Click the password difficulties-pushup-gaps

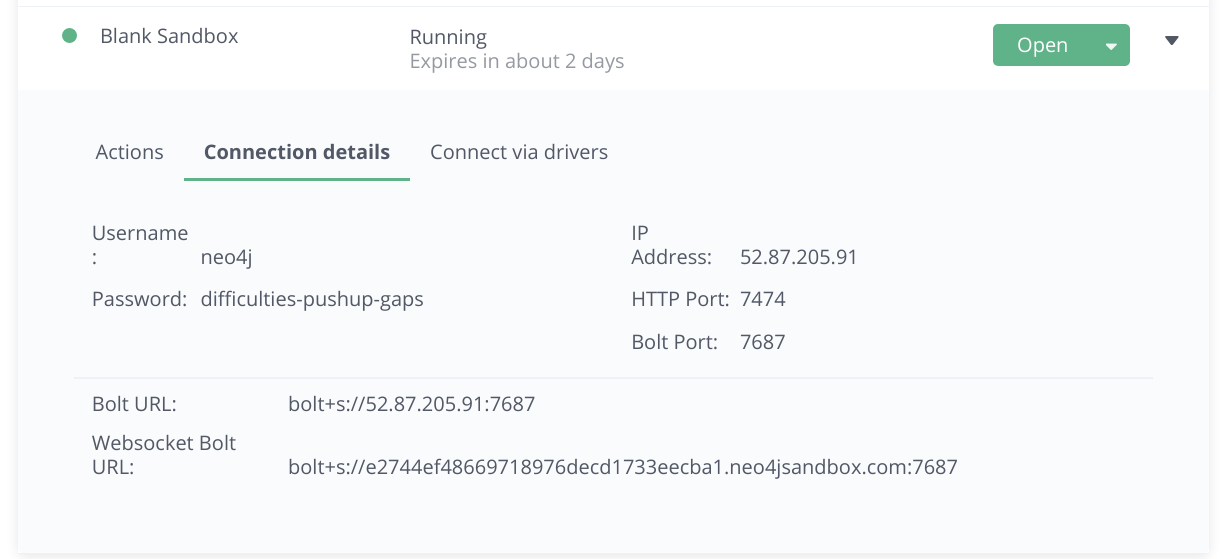pyautogui.click(x=312, y=299)
